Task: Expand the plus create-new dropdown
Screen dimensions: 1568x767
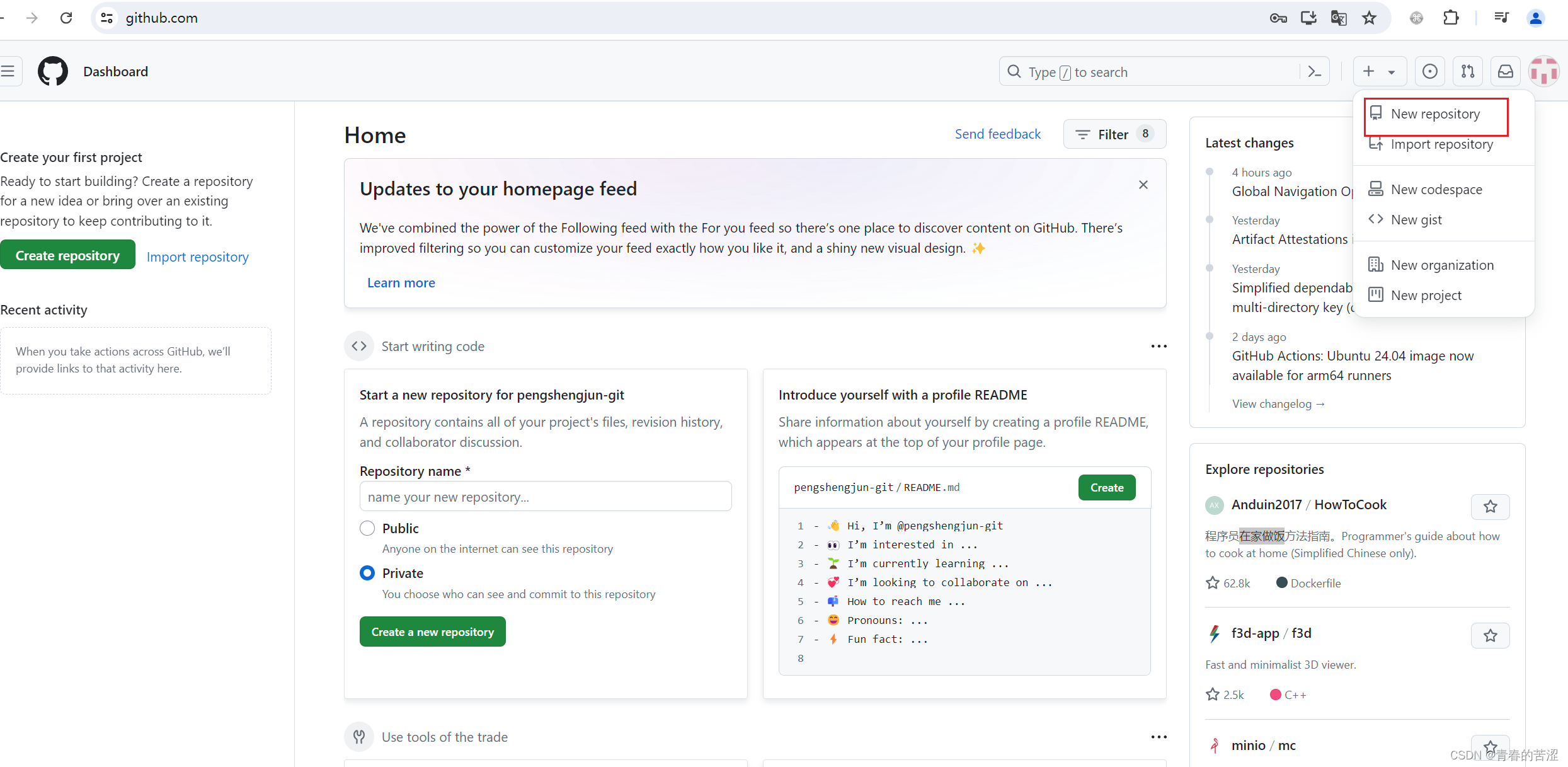Action: pos(1378,72)
